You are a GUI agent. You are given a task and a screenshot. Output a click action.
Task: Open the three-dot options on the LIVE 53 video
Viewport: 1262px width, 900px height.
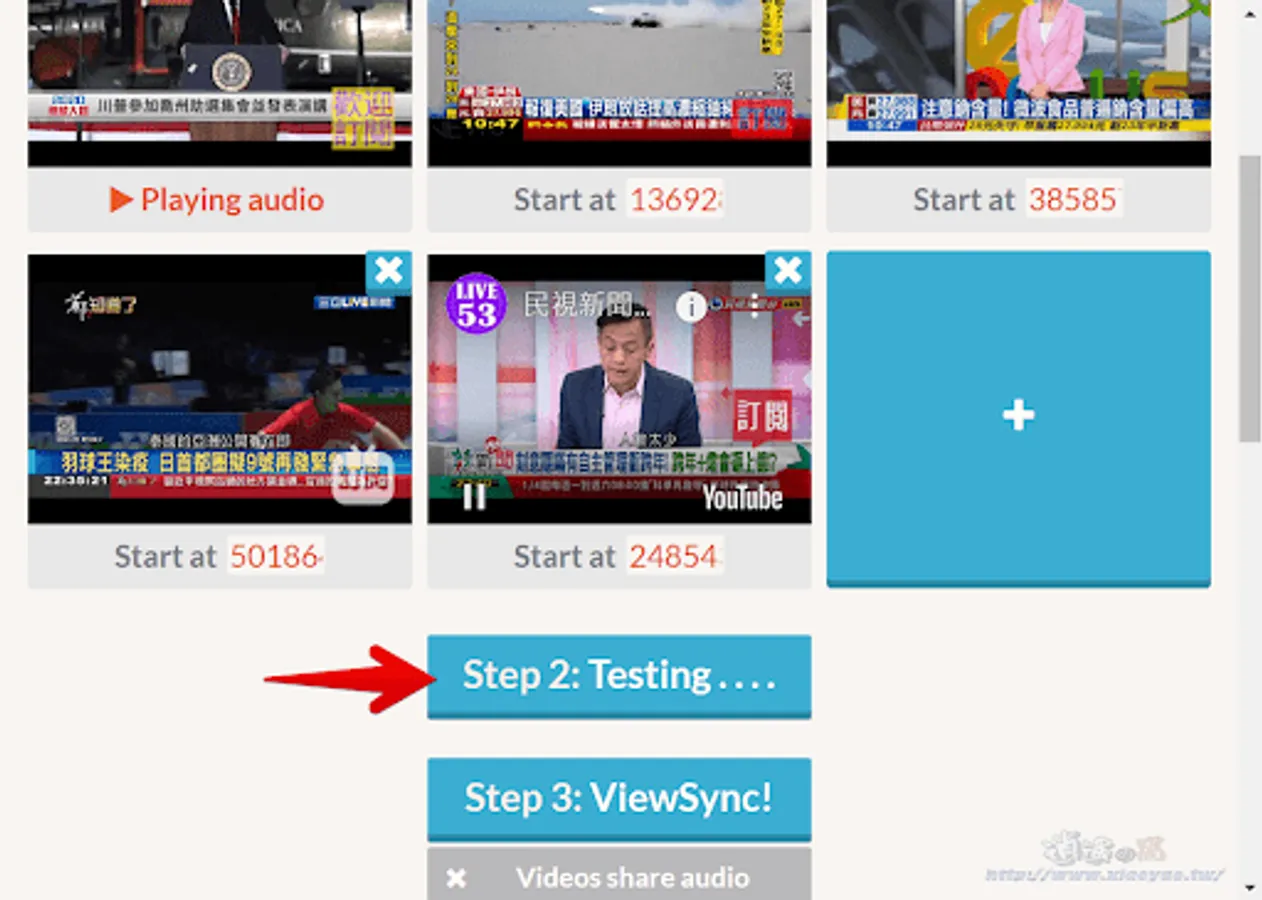(x=755, y=307)
